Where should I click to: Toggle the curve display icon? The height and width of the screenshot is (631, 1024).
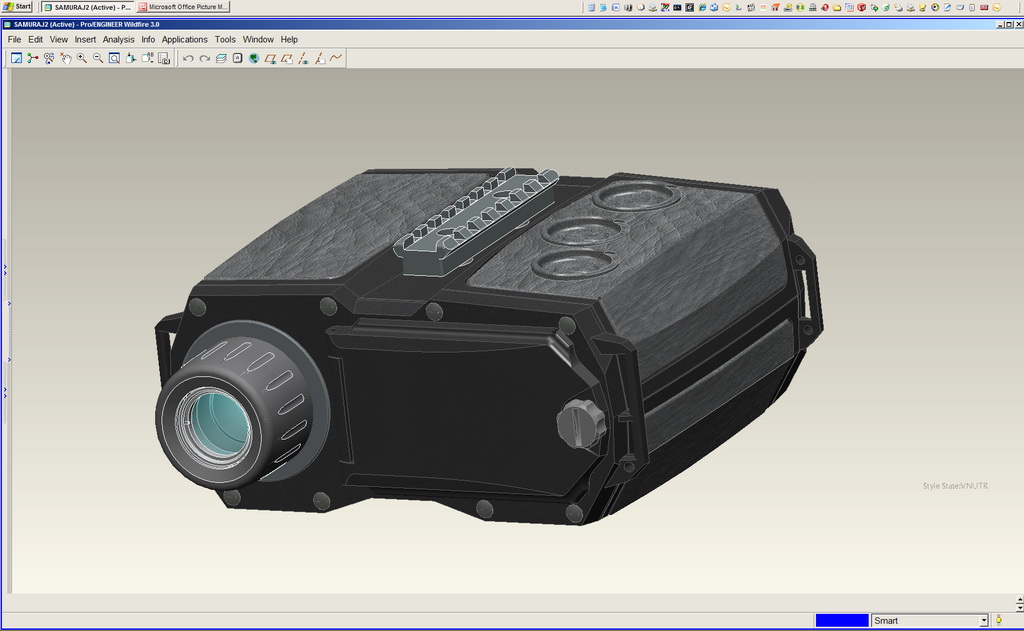point(336,58)
